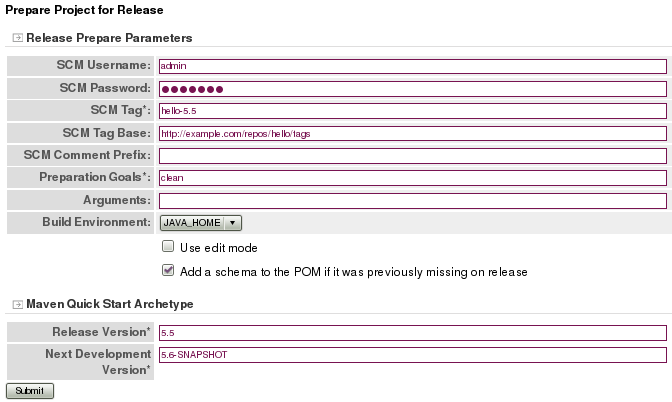The width and height of the screenshot is (672, 402).
Task: Collapse the Maven Quick Start Archetype icon
Action: (17, 303)
